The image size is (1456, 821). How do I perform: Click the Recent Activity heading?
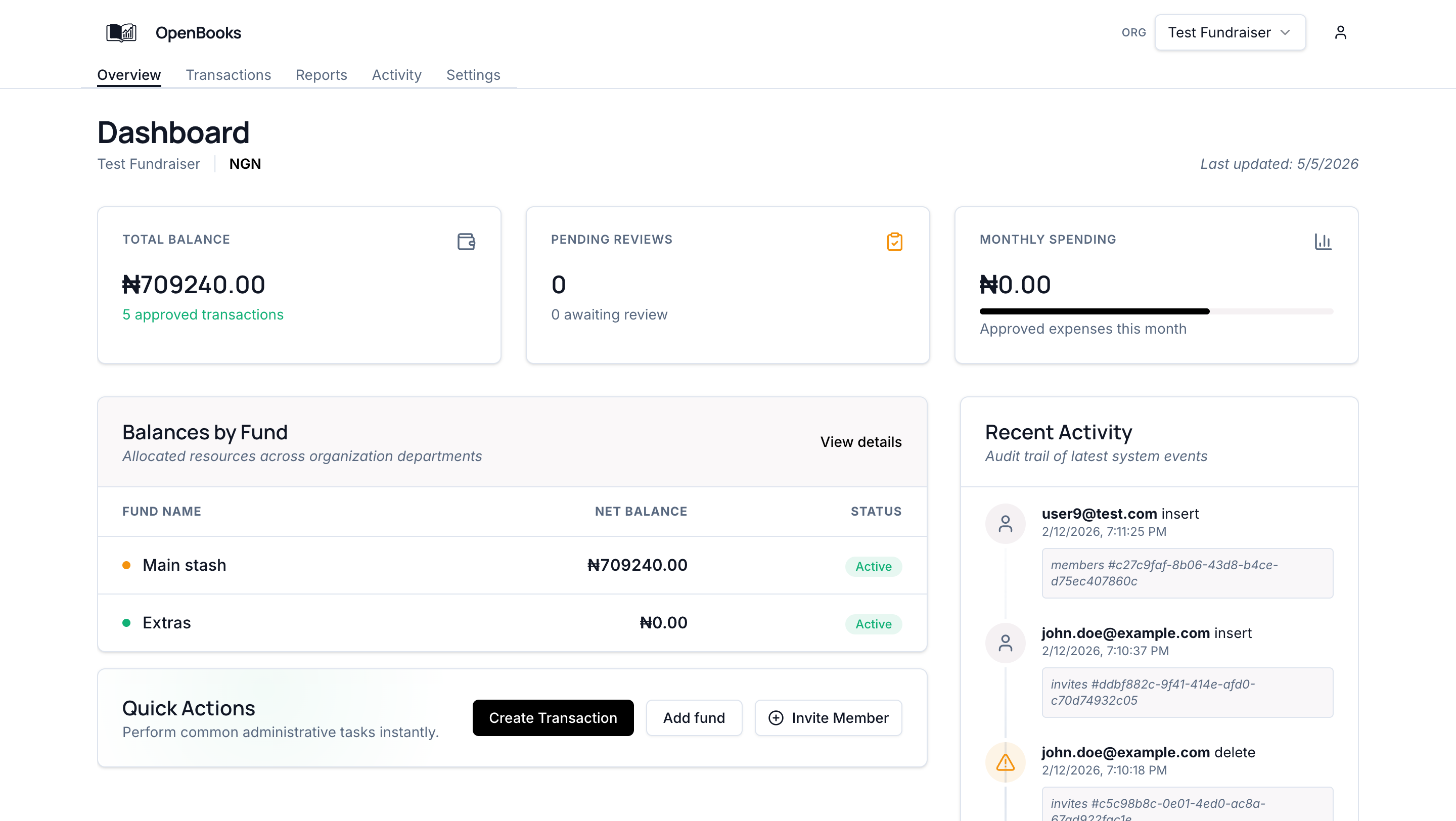pyautogui.click(x=1058, y=432)
